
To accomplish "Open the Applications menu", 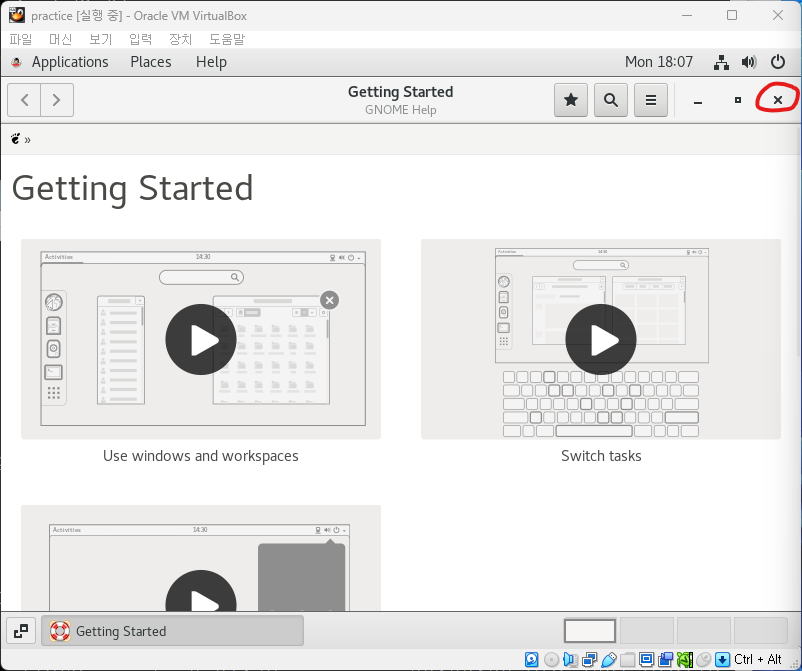I will click(x=70, y=62).
